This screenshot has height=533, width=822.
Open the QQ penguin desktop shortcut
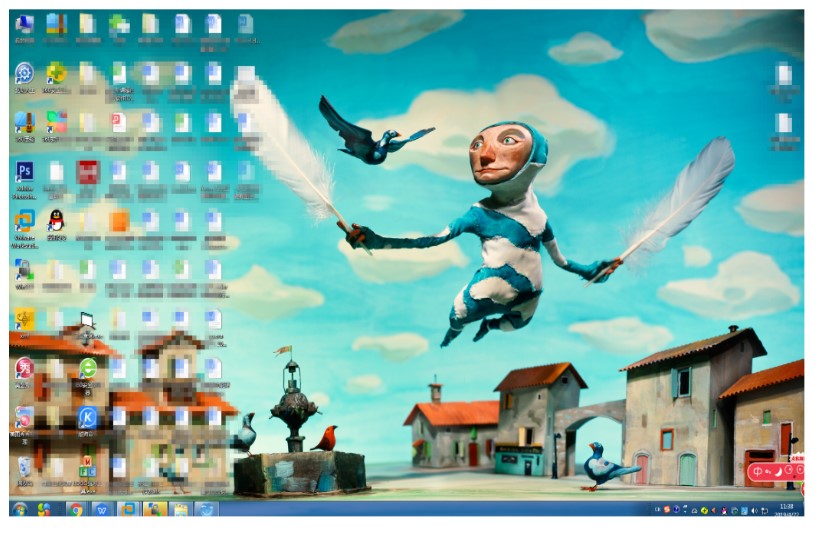(56, 224)
